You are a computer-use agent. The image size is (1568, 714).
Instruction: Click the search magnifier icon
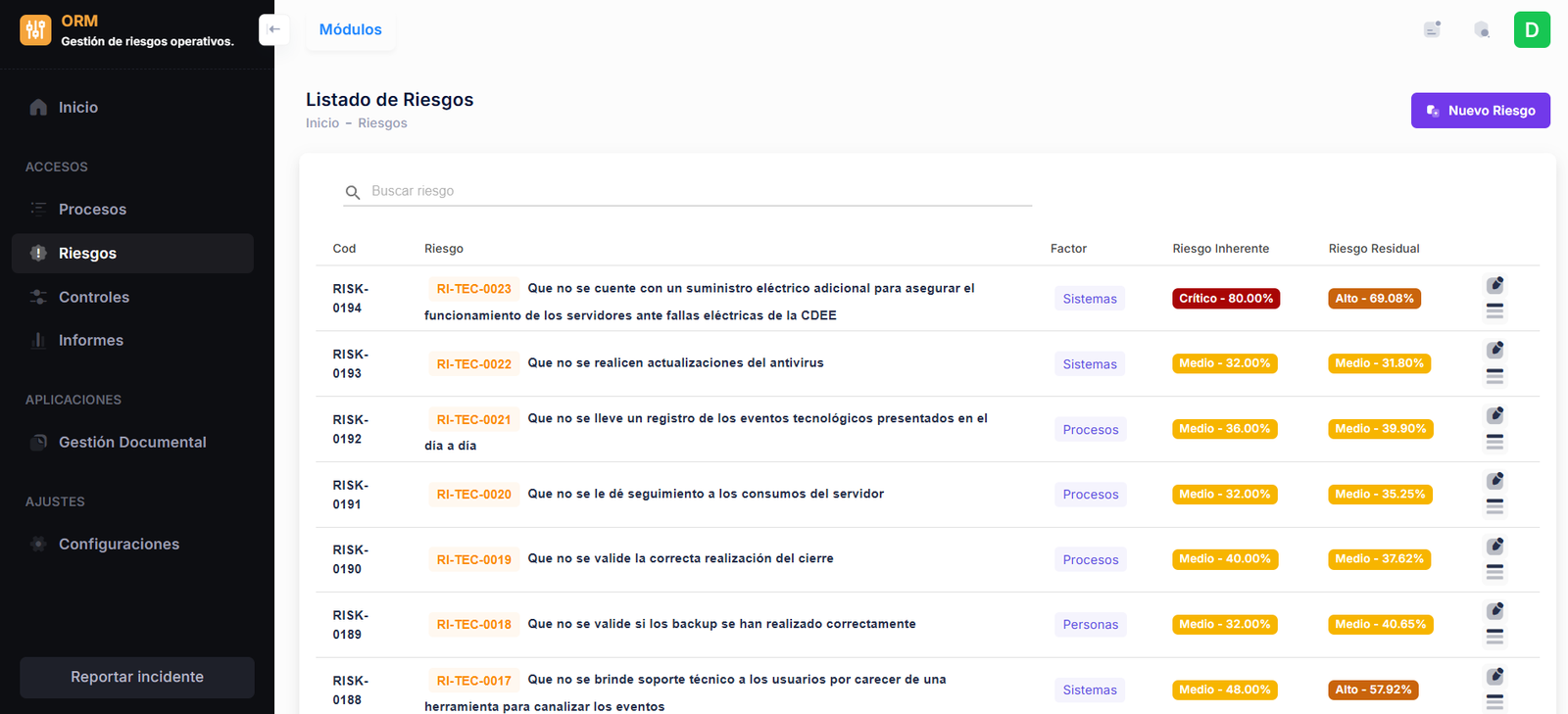[x=353, y=192]
